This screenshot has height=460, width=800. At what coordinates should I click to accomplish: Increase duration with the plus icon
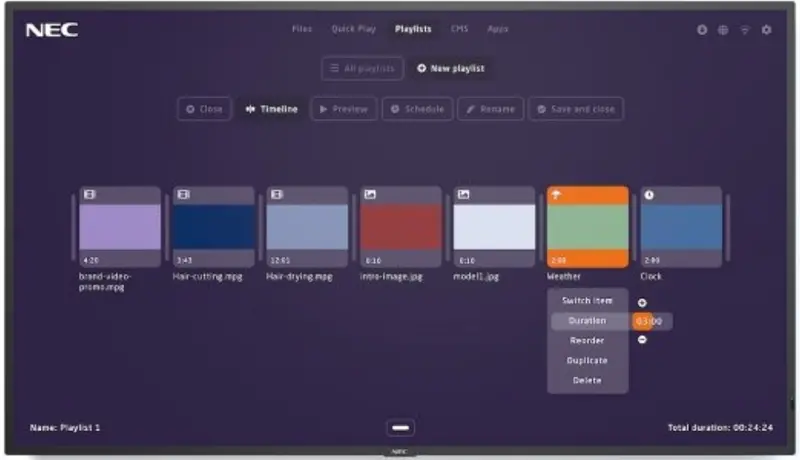[x=642, y=303]
